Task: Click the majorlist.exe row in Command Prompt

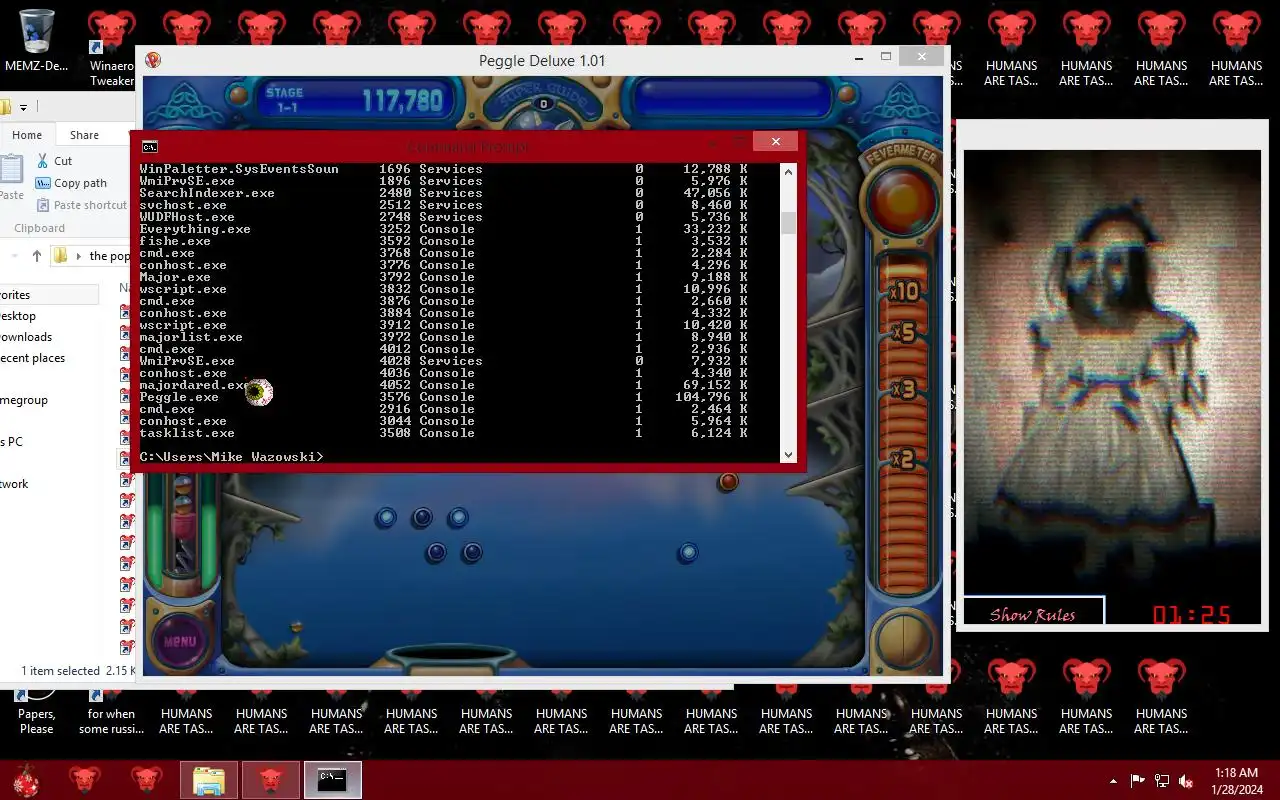Action: click(444, 337)
